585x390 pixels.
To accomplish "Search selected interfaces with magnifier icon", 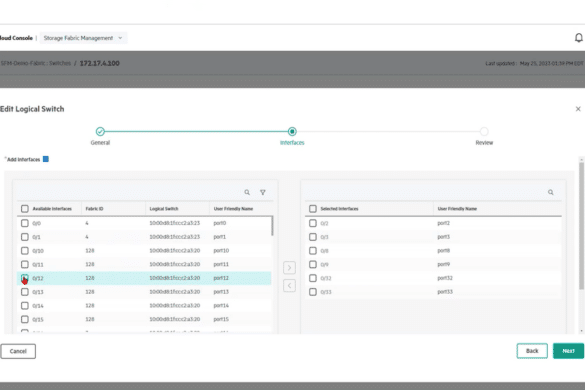I will point(551,192).
